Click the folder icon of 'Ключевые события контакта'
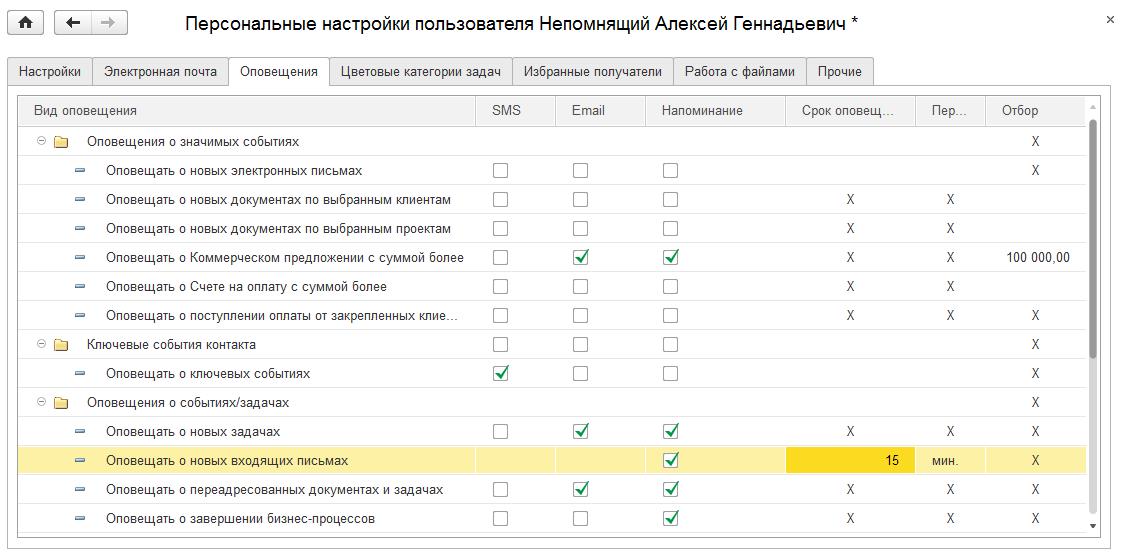1124x556 pixels. pyautogui.click(x=61, y=345)
